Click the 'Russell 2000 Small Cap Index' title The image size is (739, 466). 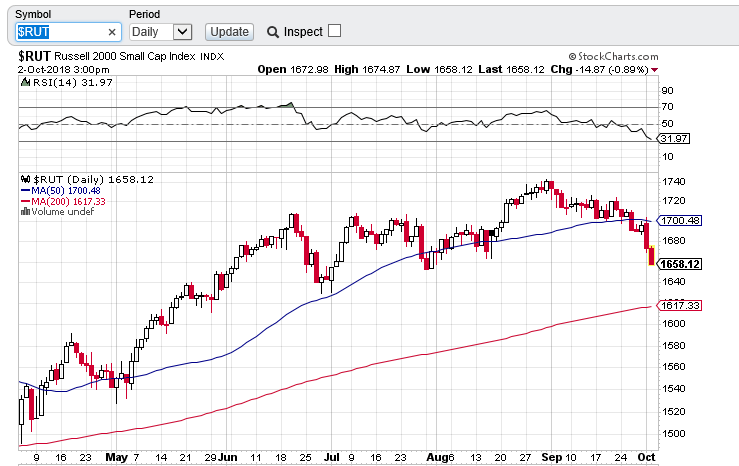[125, 57]
